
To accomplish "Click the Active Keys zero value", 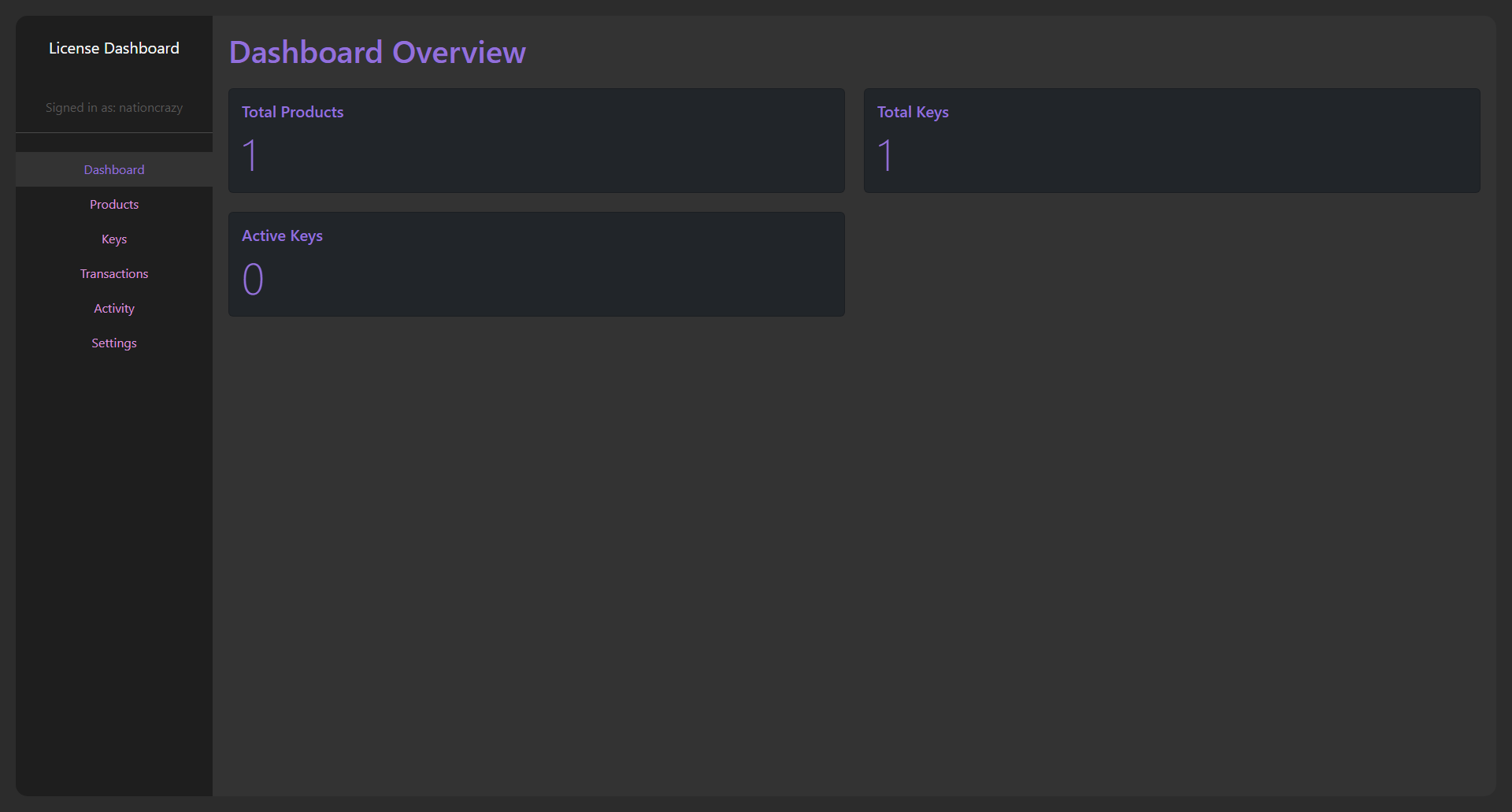I will click(x=253, y=280).
